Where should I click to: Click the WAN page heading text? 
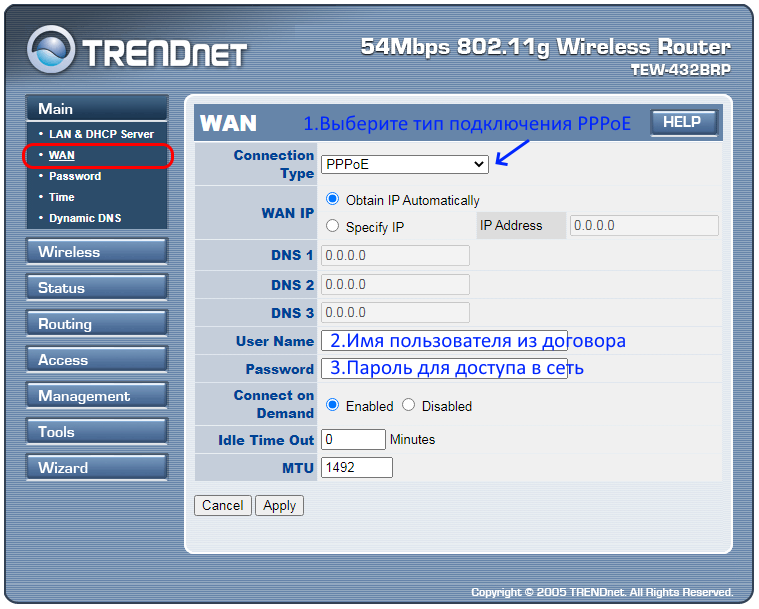228,123
